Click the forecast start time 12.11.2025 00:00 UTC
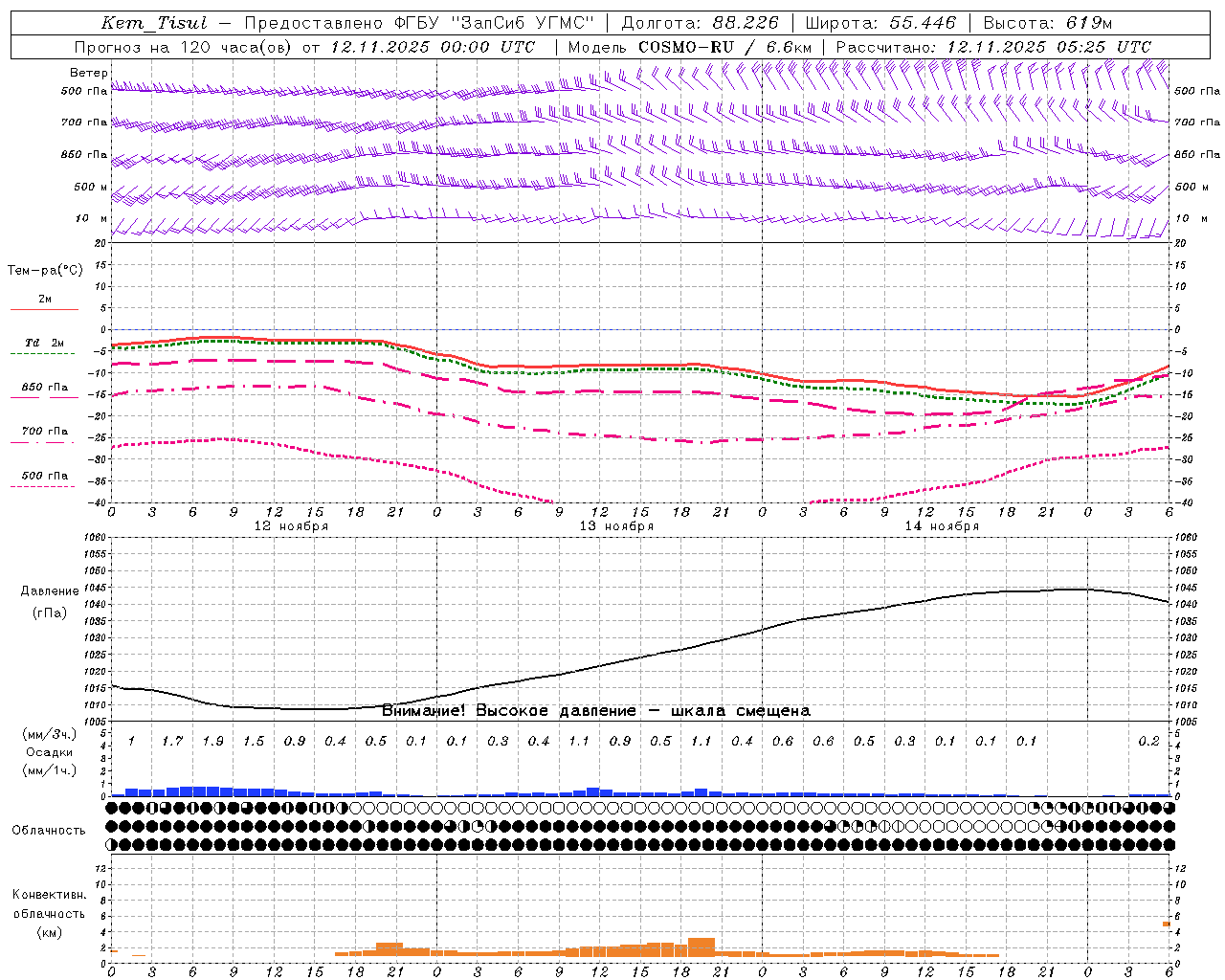This screenshot has height=980, width=1225. 433,47
